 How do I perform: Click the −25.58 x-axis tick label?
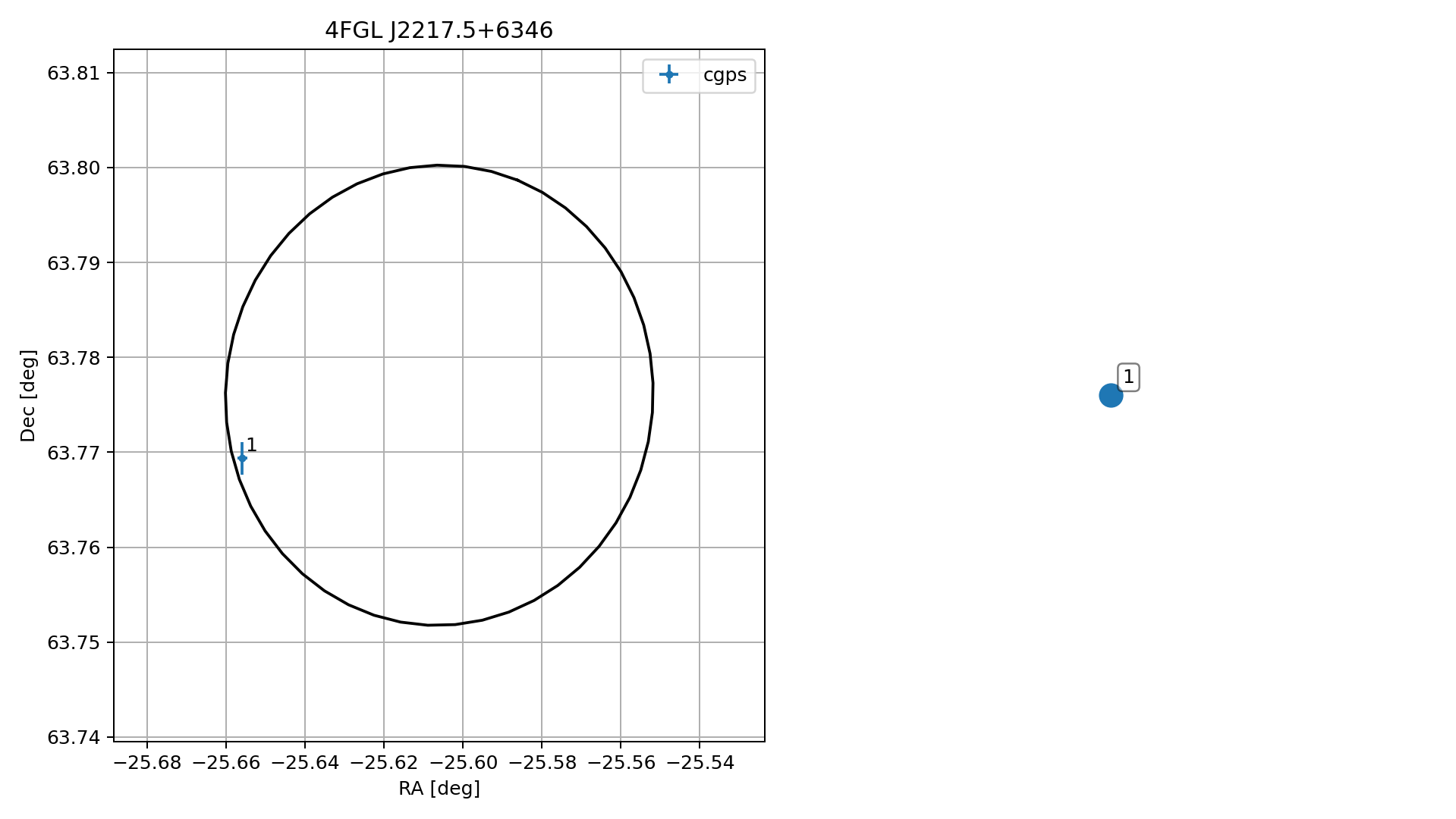coord(542,763)
